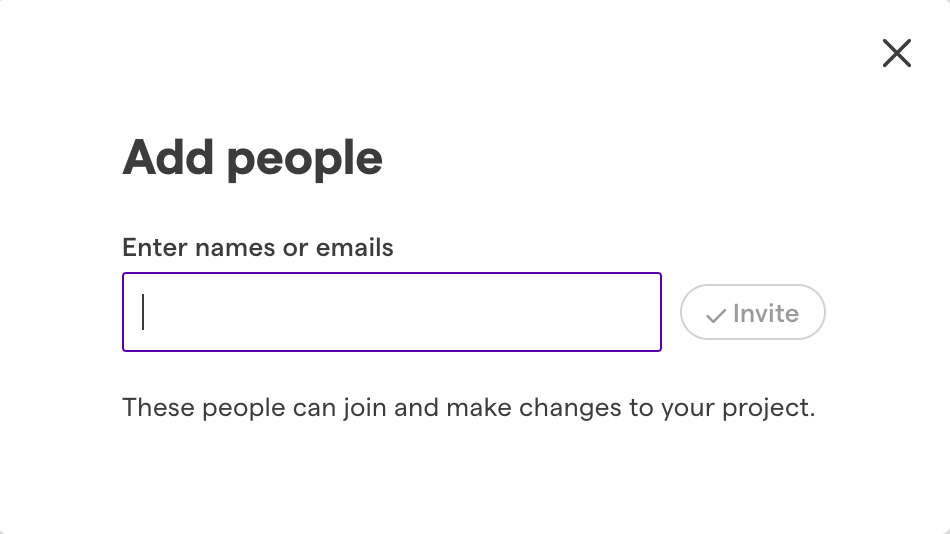Select the X icon at top right

pos(897,53)
